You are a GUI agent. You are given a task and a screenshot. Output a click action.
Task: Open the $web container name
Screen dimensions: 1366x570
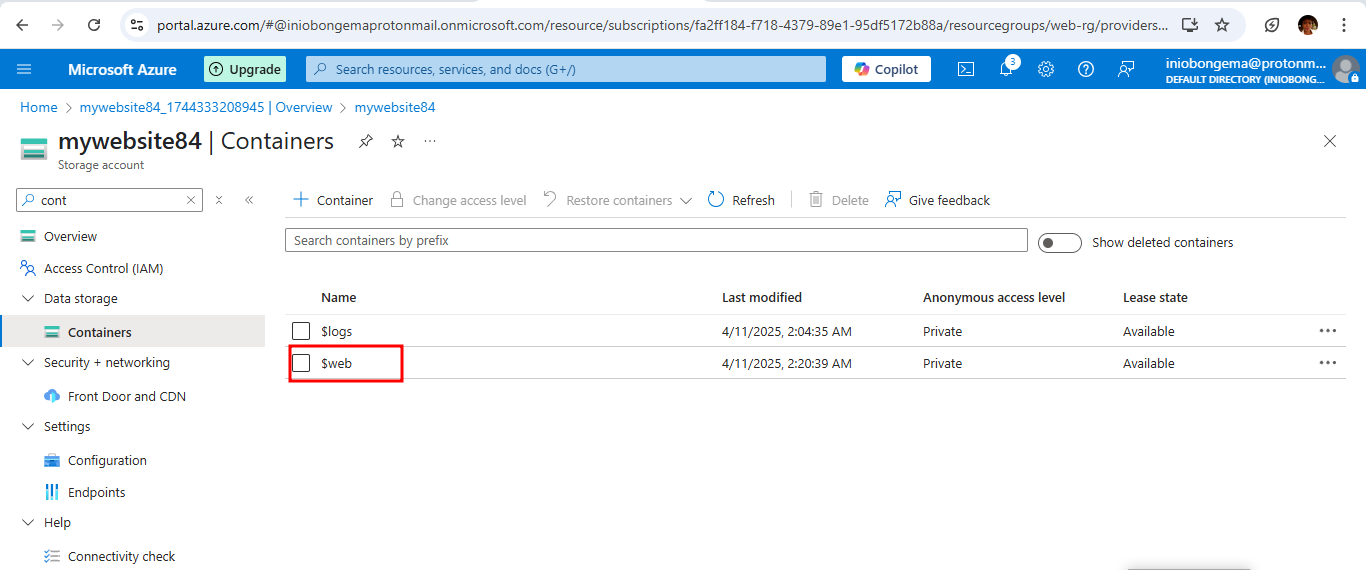(x=336, y=363)
